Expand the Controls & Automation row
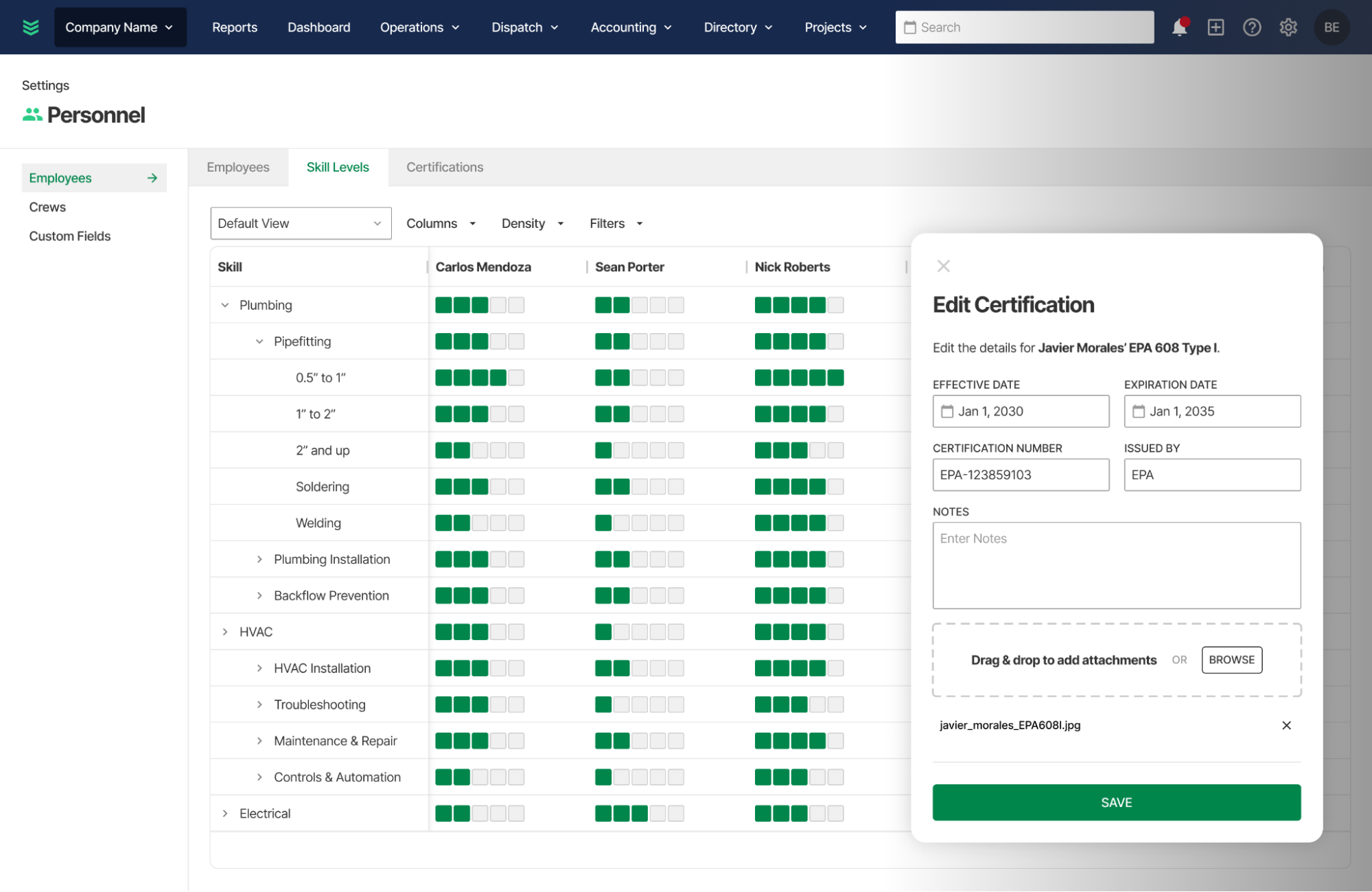The image size is (1372, 892). 259,777
